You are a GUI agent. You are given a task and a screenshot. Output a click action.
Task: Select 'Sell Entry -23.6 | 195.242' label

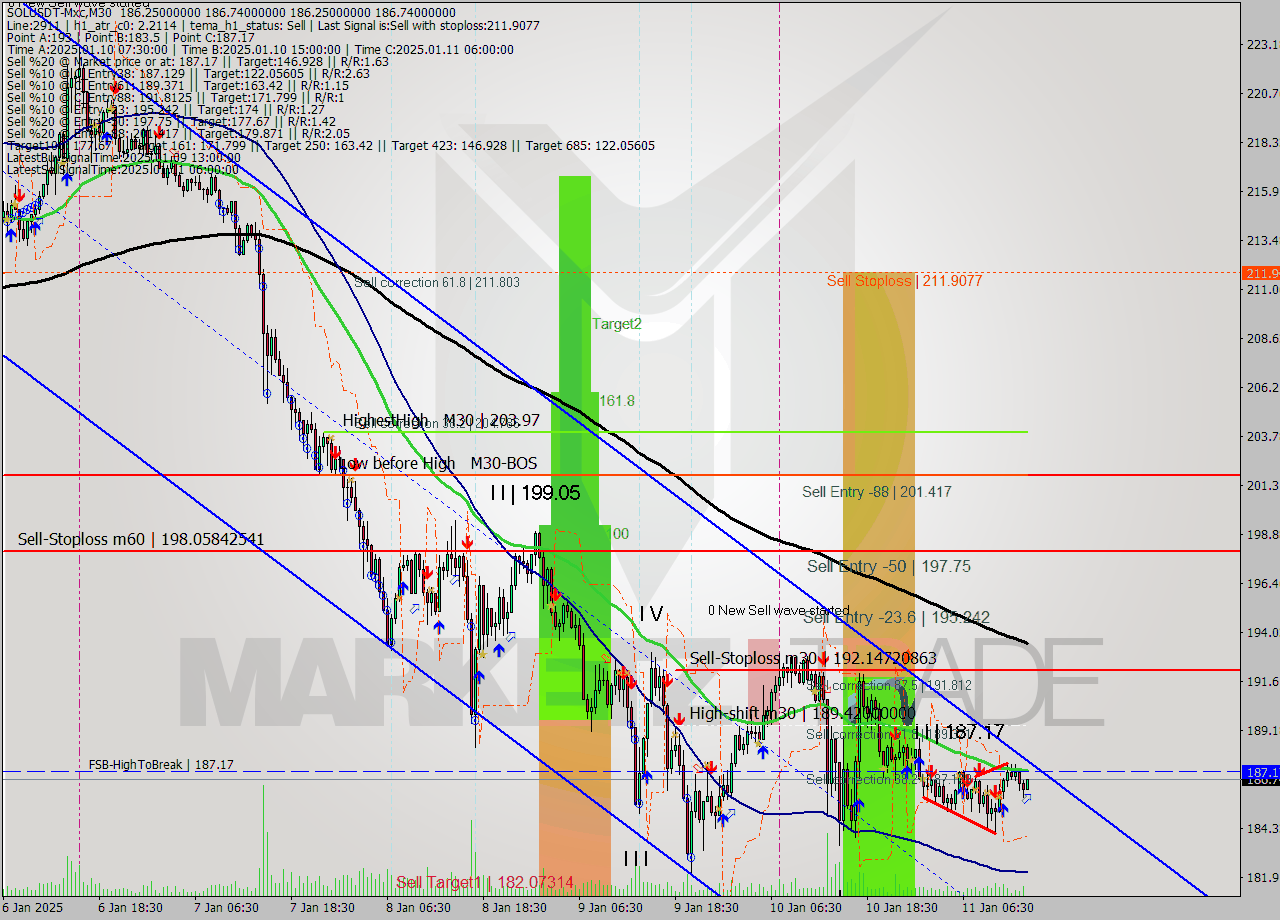(896, 617)
